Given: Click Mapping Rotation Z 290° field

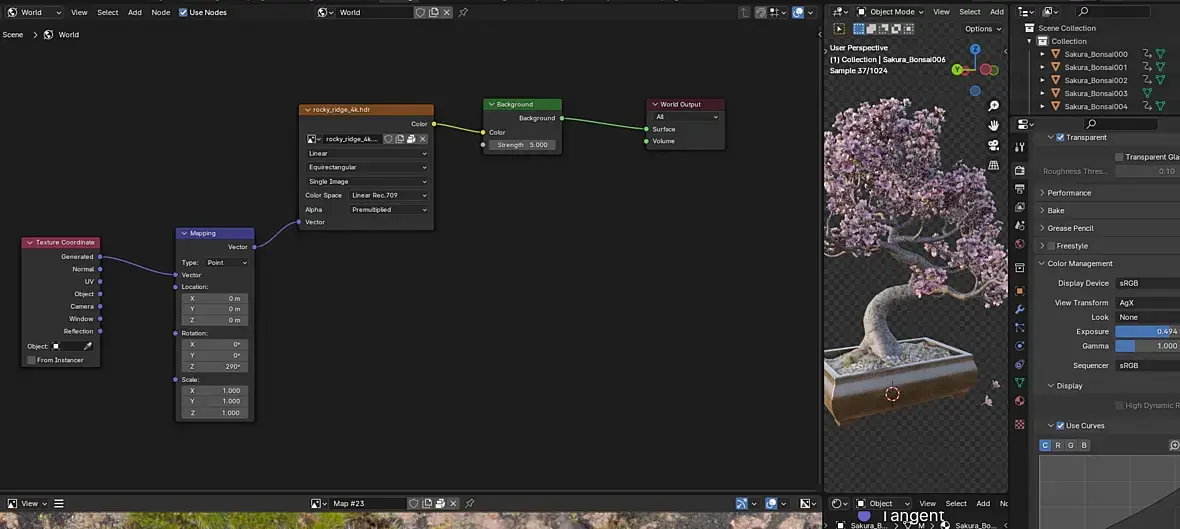Looking at the screenshot, I should 214,366.
